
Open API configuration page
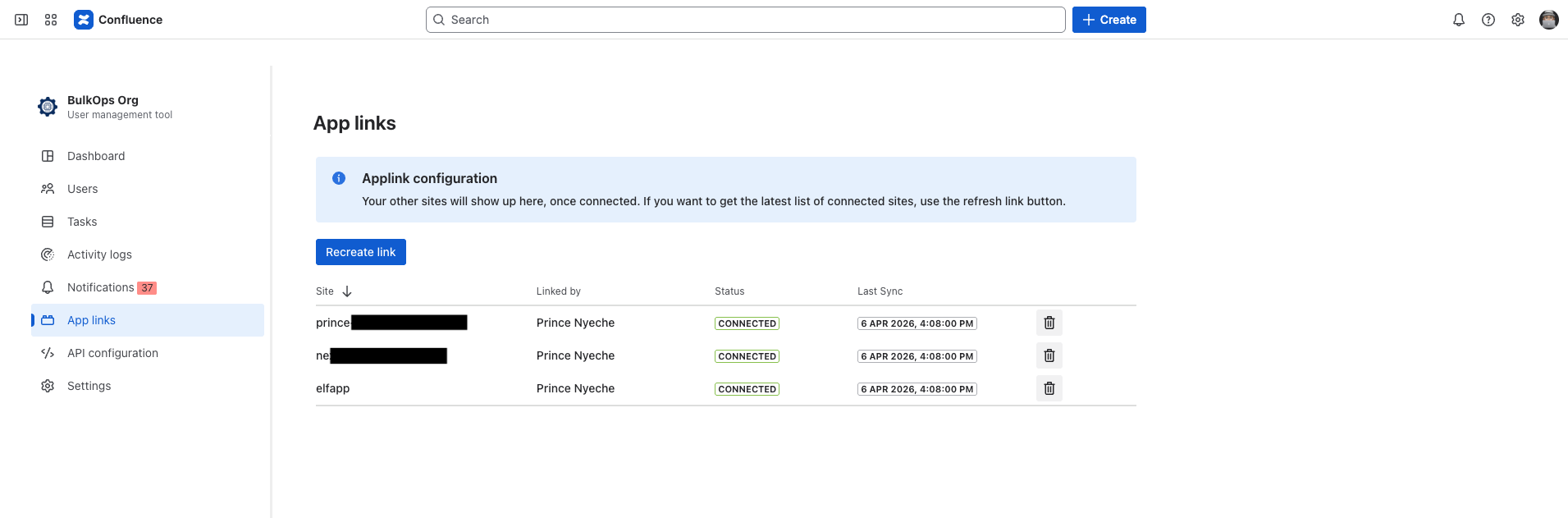[x=148, y=353]
